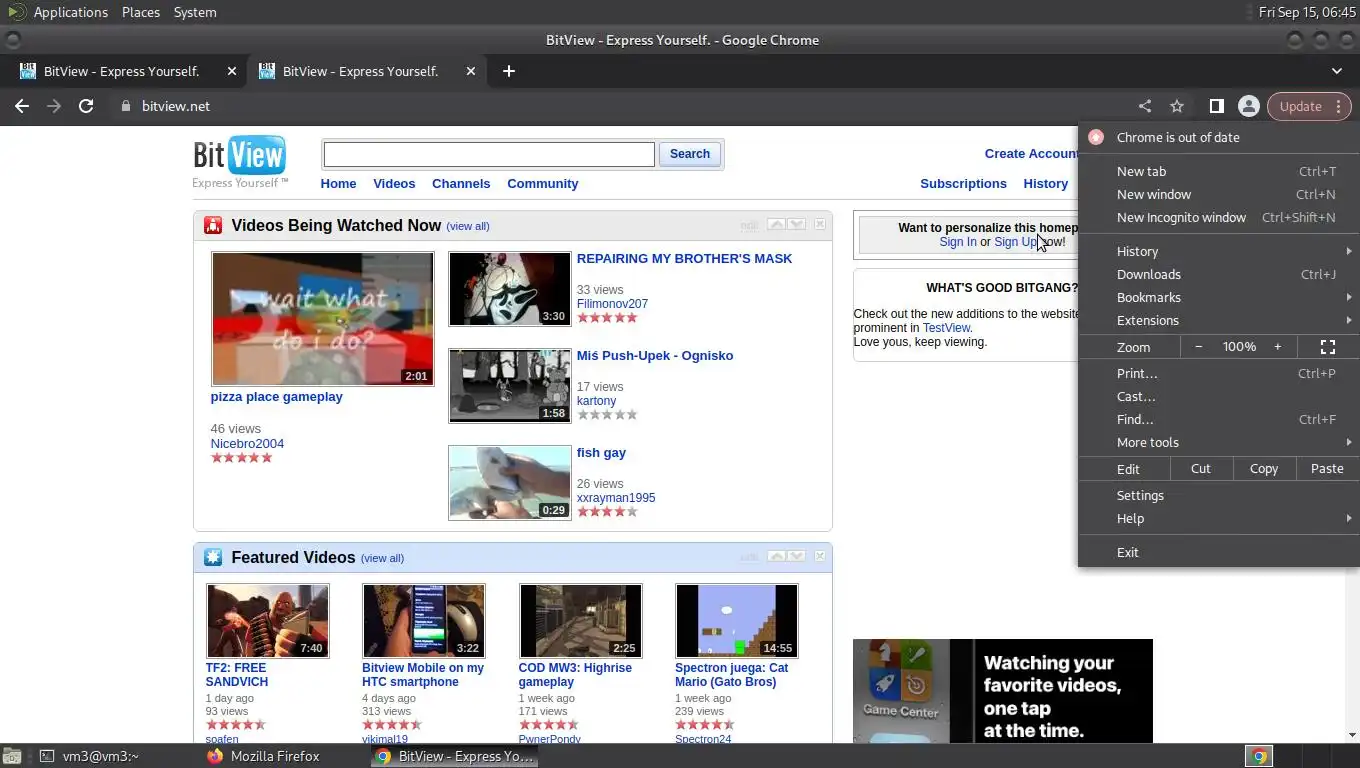Expand the Extensions submenu

[x=1219, y=320]
